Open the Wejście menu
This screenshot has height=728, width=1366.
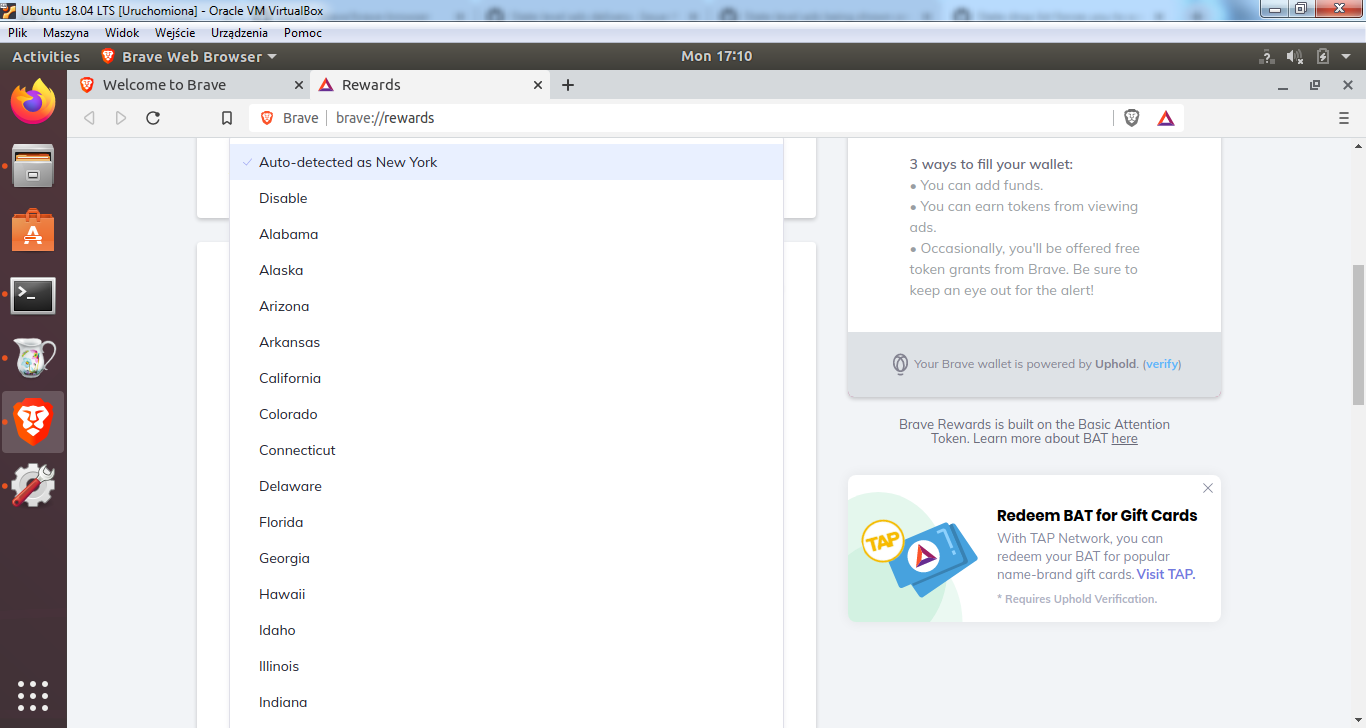coord(175,33)
